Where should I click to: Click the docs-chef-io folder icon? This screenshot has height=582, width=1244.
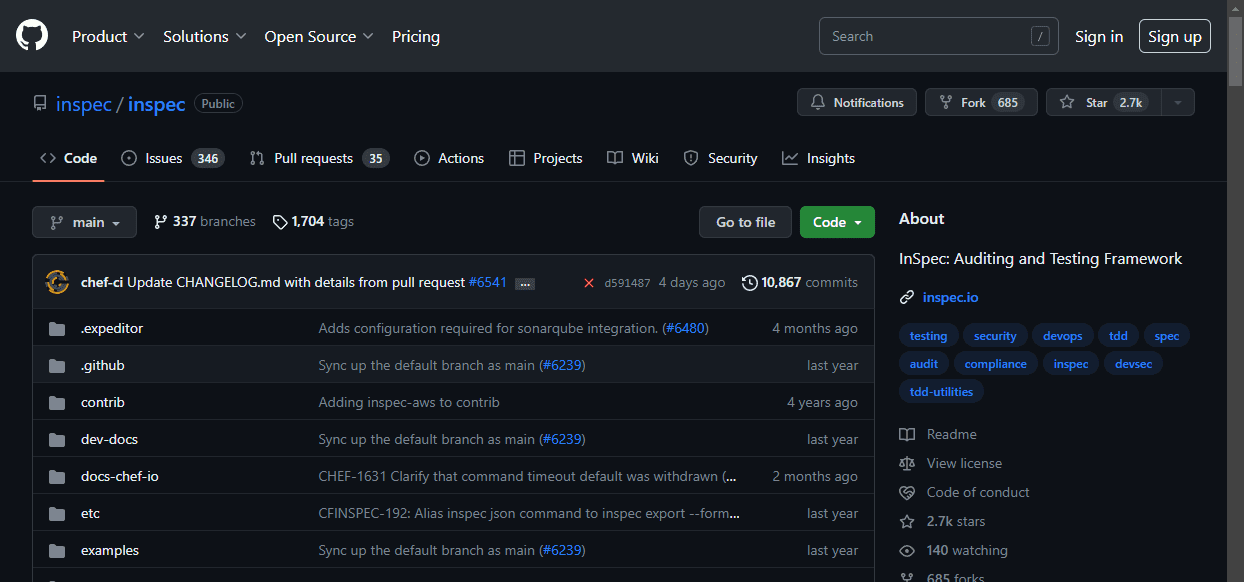pos(57,476)
